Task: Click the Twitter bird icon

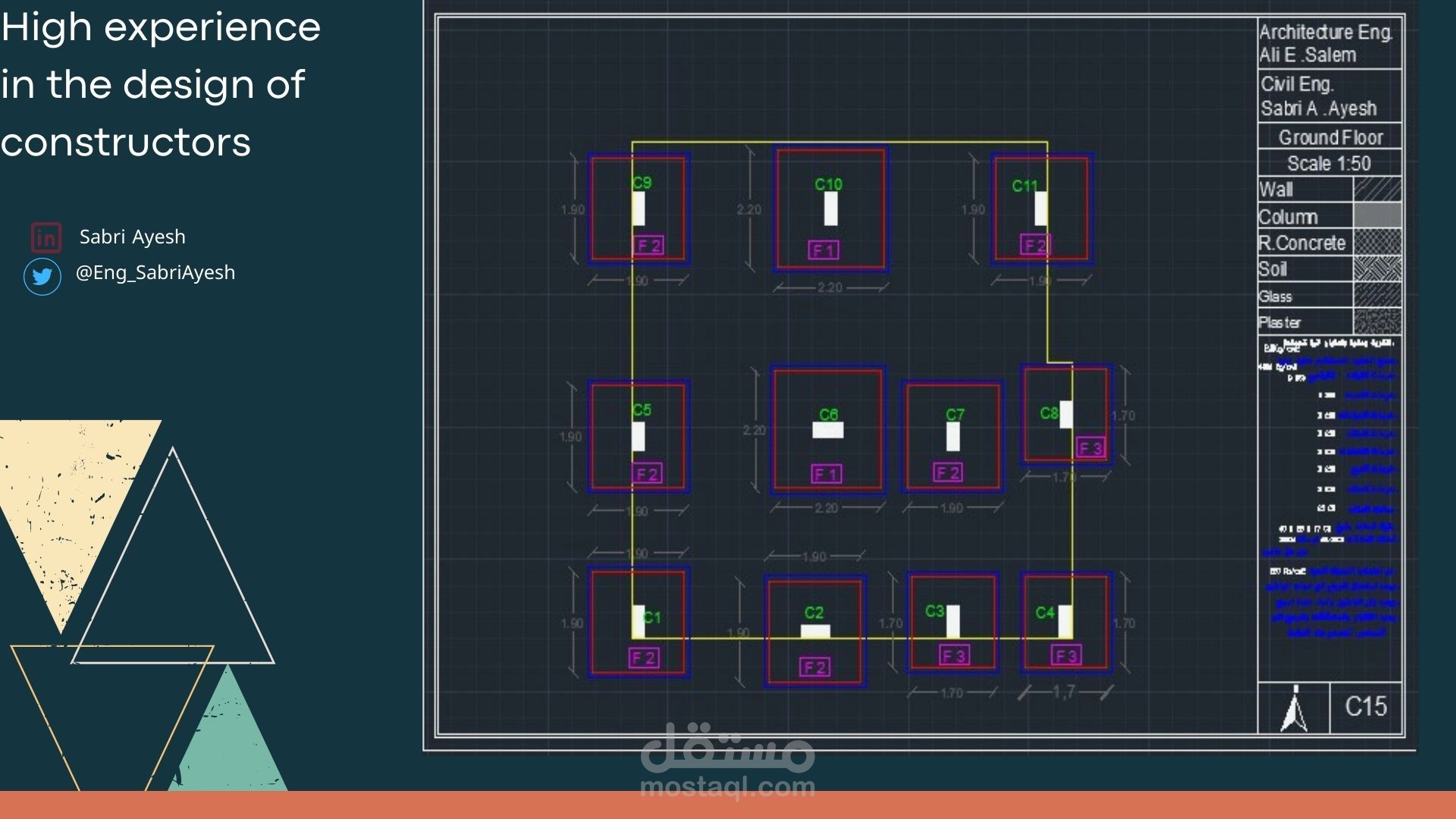Action: click(42, 276)
